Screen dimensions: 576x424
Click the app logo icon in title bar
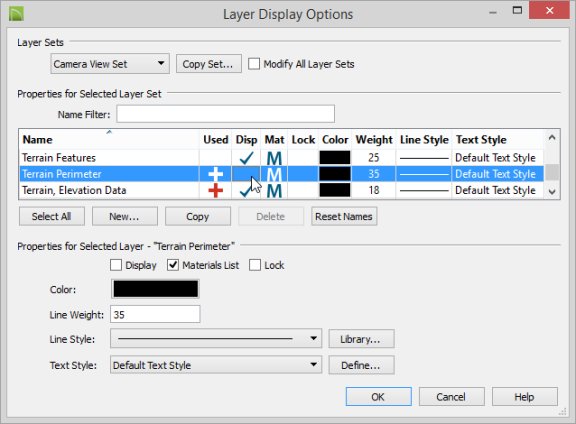pyautogui.click(x=16, y=14)
